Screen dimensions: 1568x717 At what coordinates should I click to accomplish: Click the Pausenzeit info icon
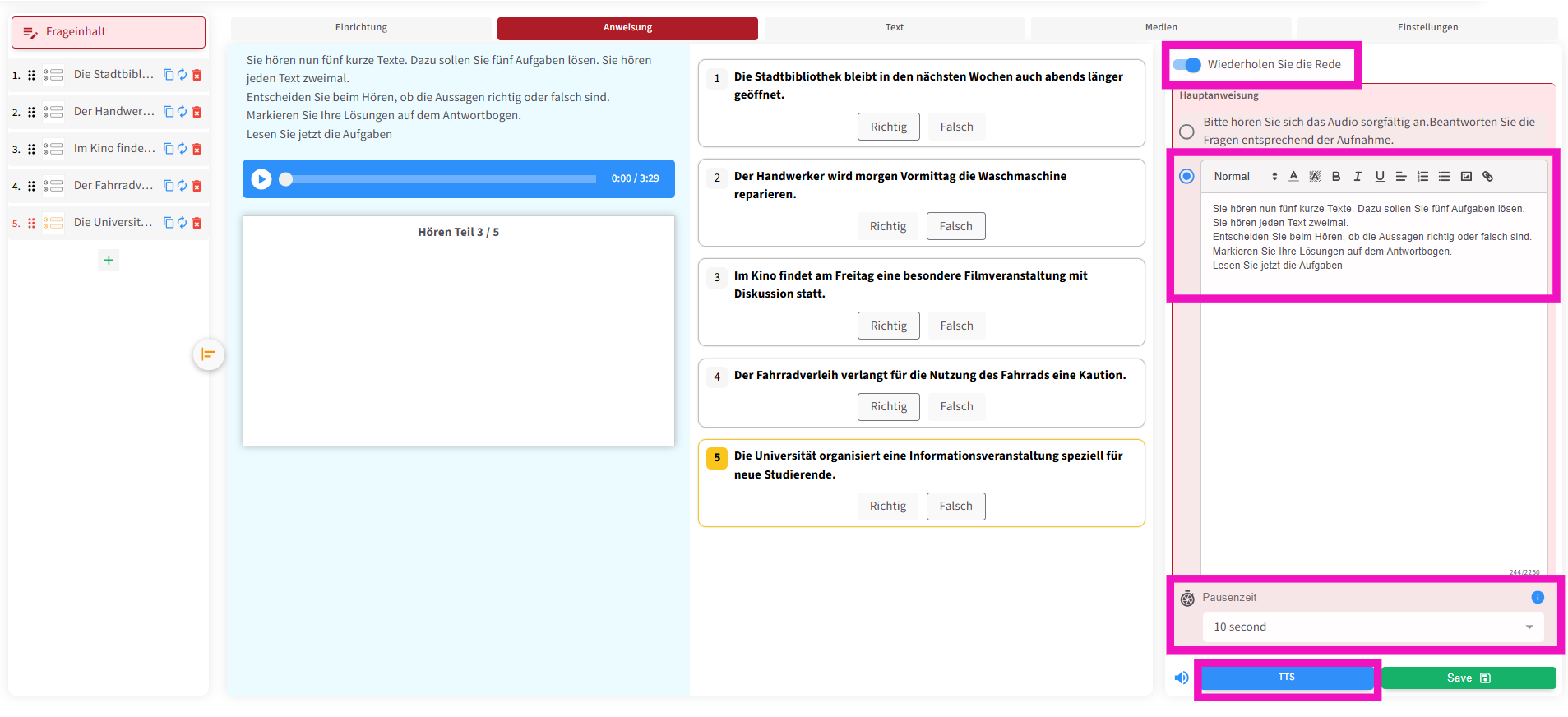(1538, 598)
